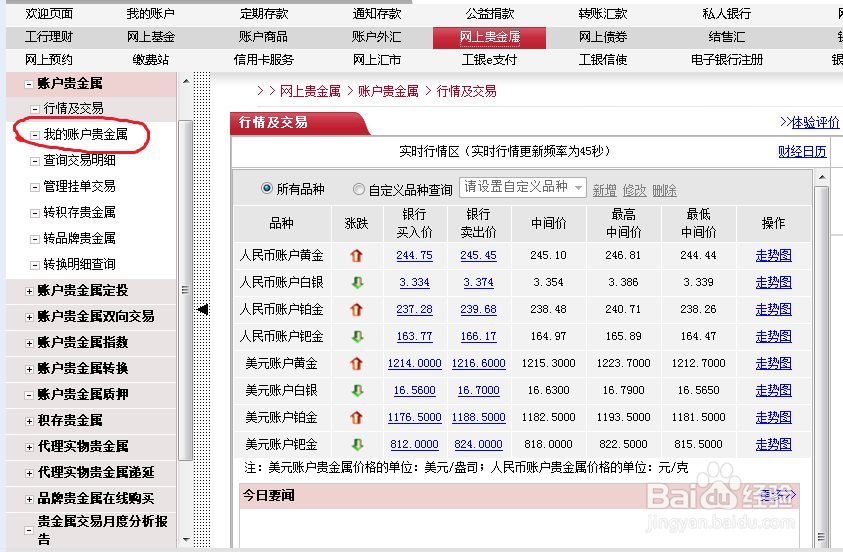Open 转积存贵金属 in sidebar
Viewport: 843px width, 552px height.
(79, 212)
